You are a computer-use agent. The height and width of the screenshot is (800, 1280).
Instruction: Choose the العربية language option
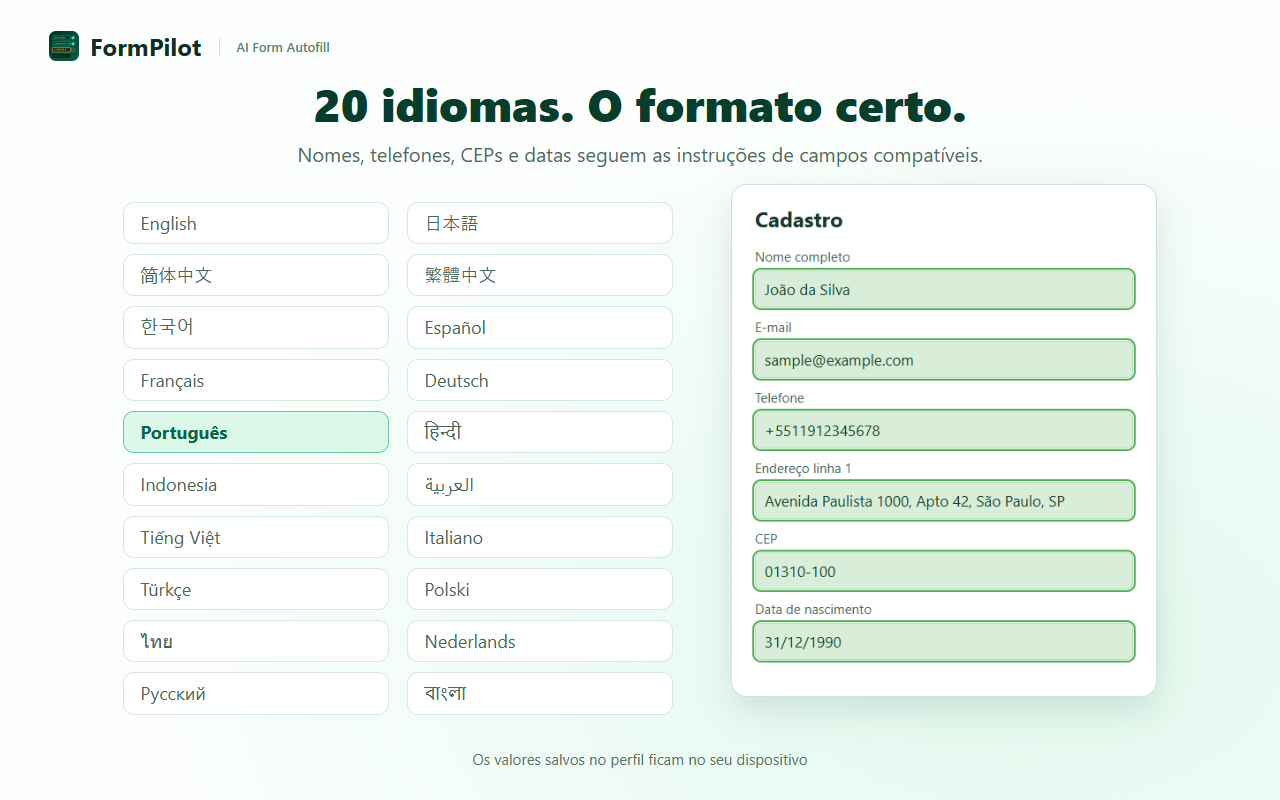point(540,484)
